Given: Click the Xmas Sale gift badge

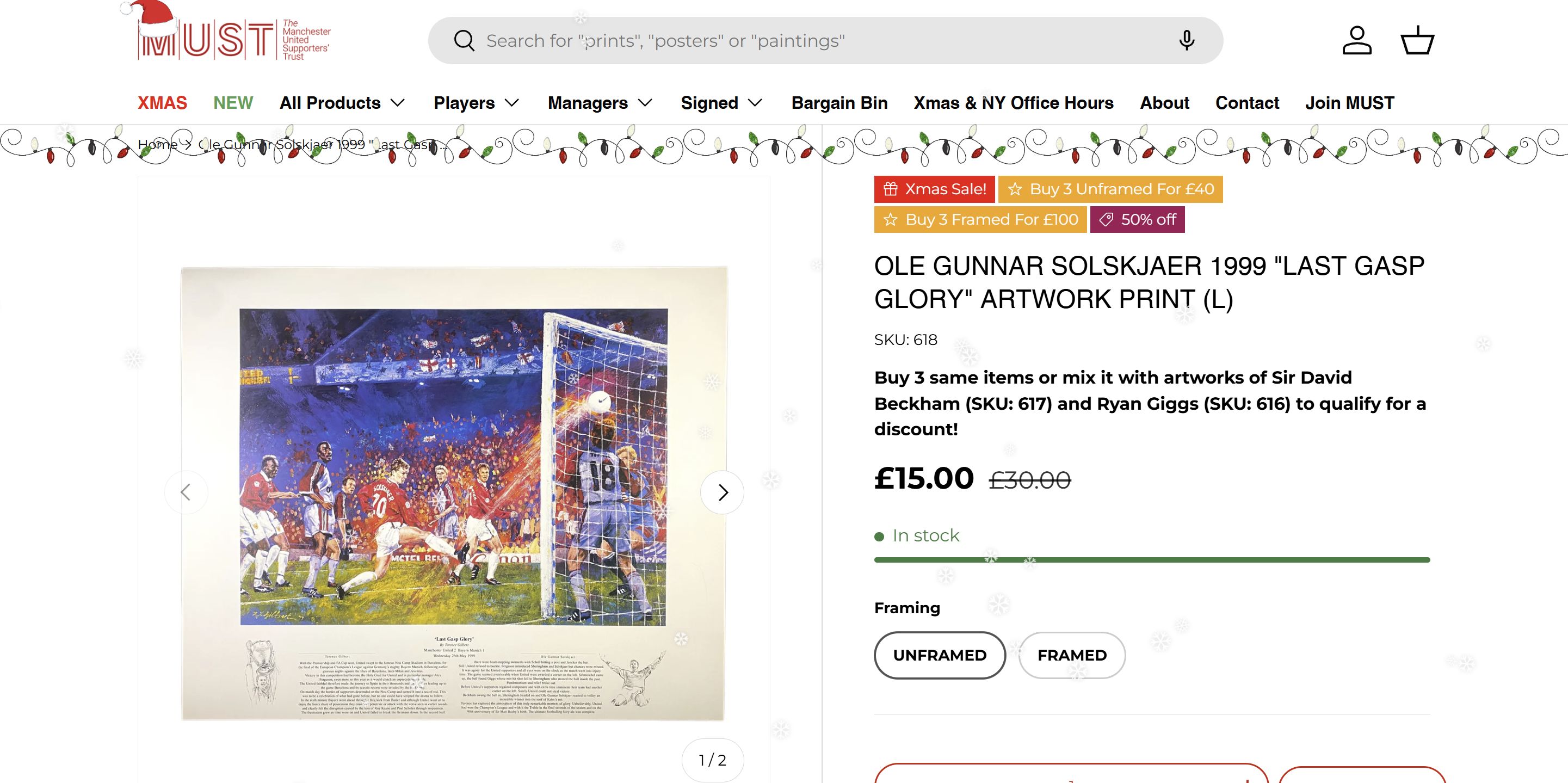Looking at the screenshot, I should point(934,189).
